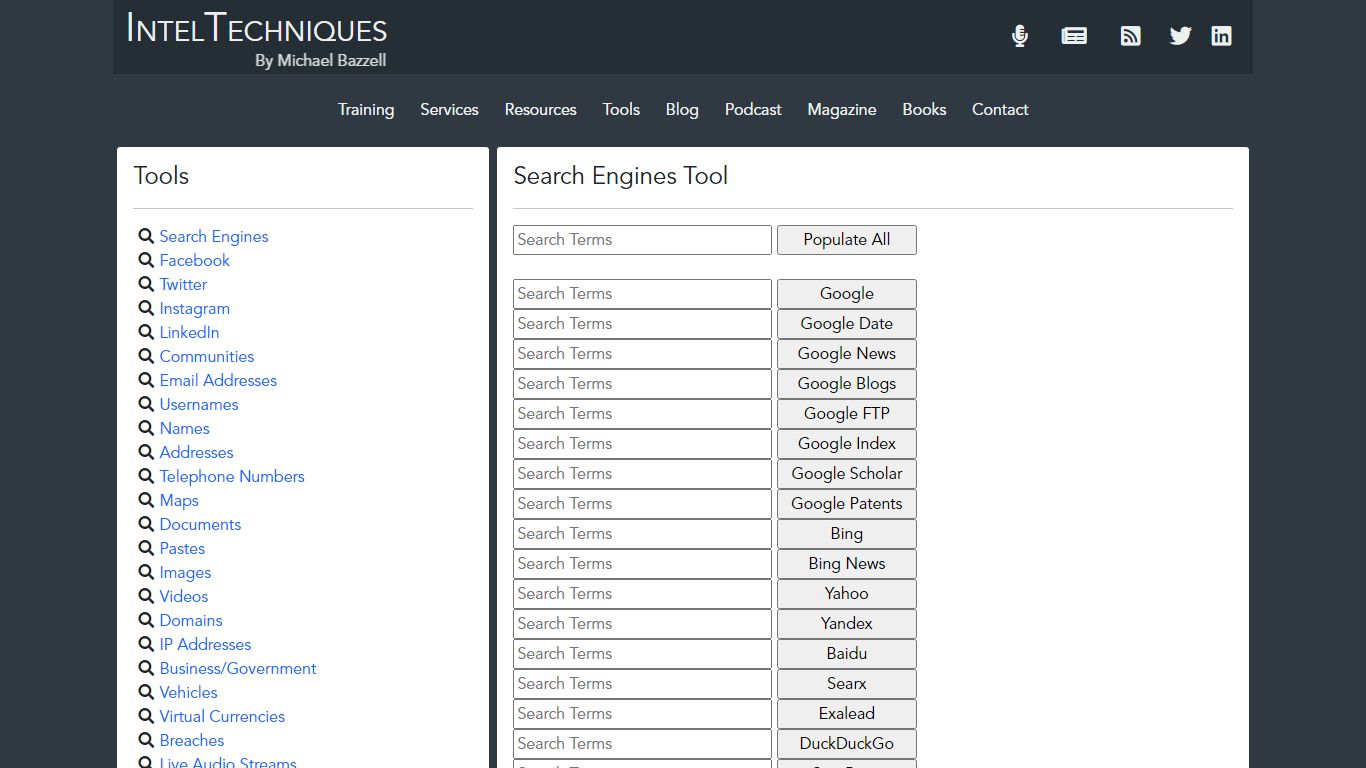1366x768 pixels.
Task: Click the magnifier icon beside Facebook
Action: point(146,261)
